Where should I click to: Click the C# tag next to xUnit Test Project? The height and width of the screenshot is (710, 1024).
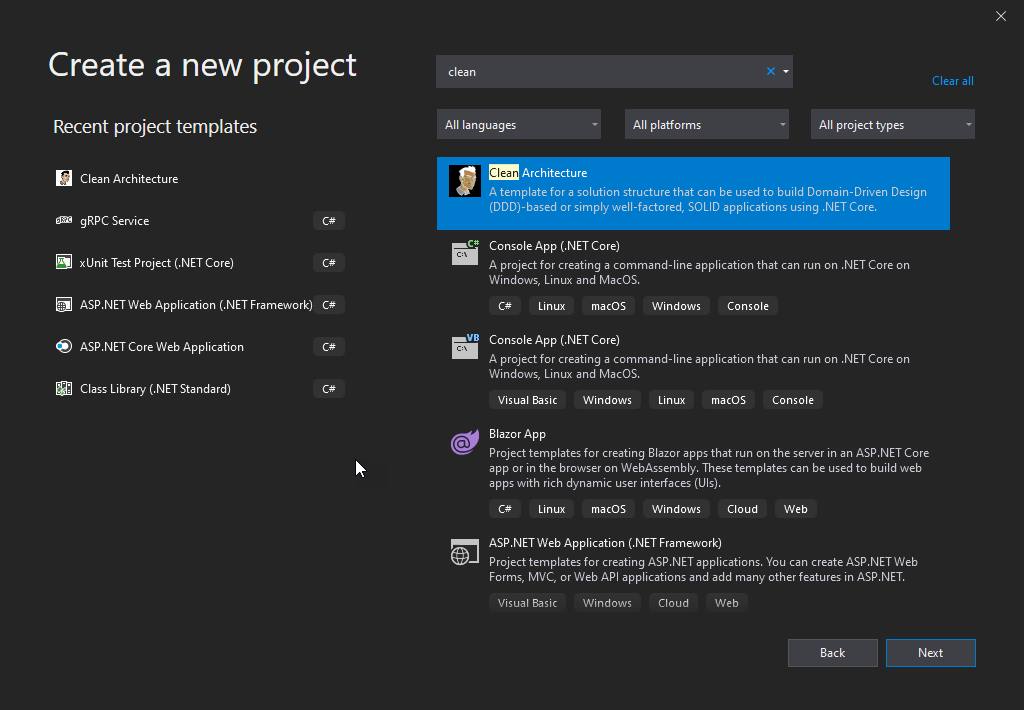tap(328, 263)
